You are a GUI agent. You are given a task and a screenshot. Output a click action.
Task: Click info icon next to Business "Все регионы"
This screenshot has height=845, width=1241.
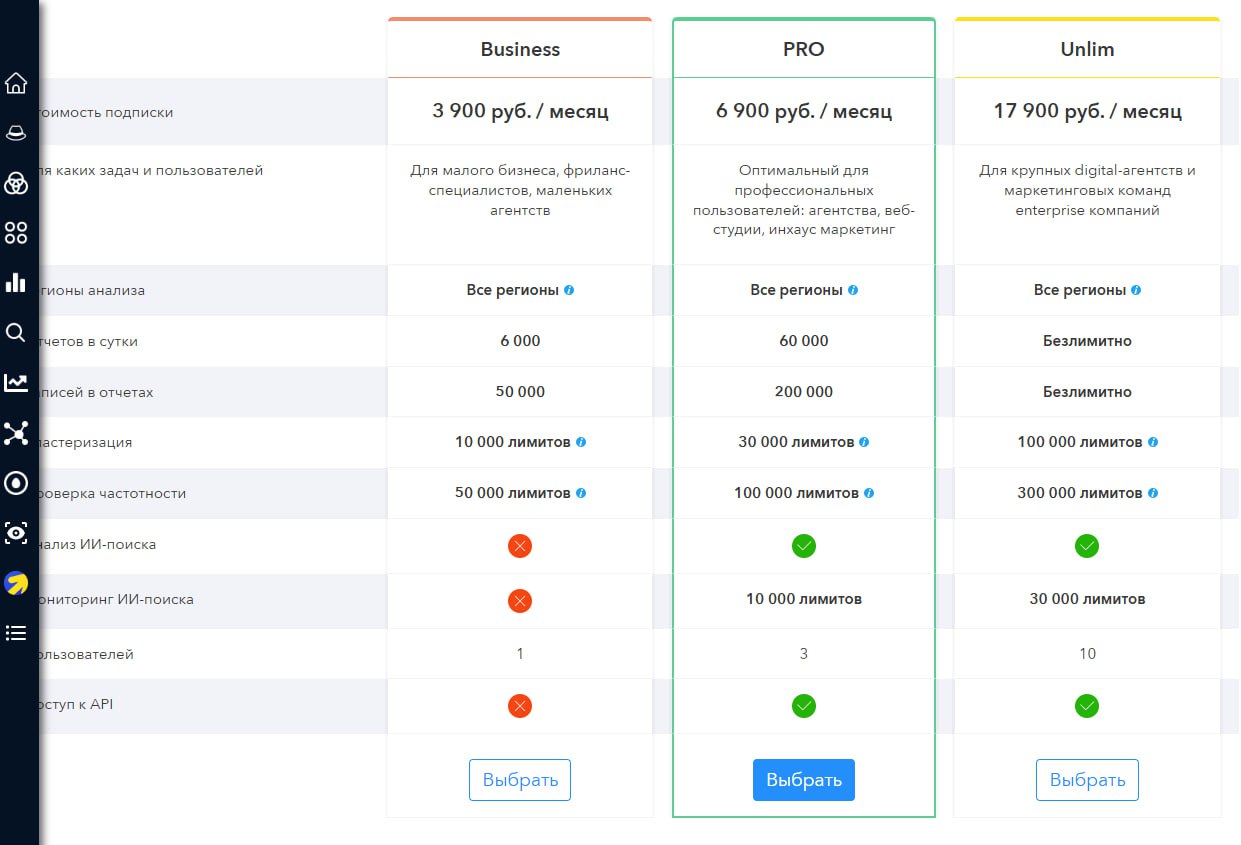[569, 290]
